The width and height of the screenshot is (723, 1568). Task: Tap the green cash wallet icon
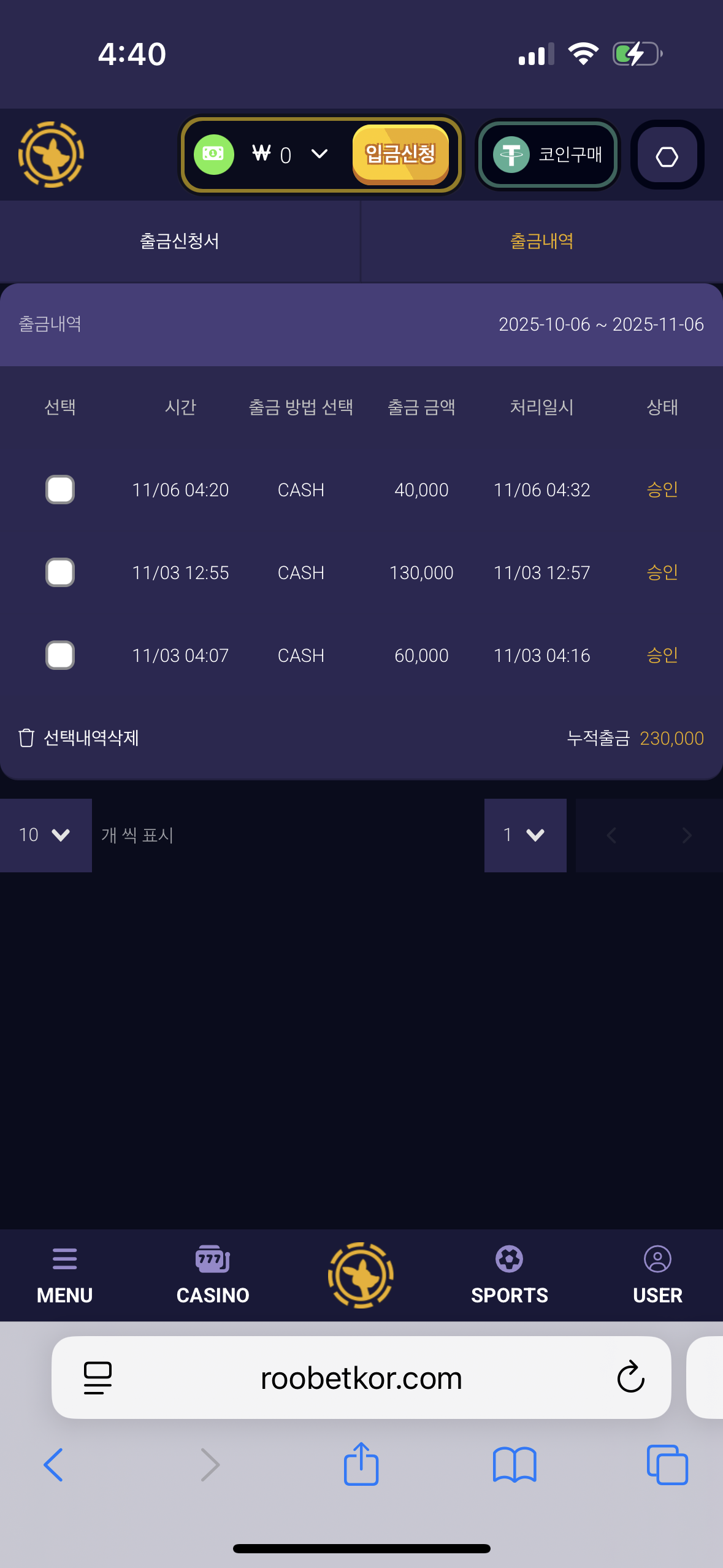(x=213, y=155)
